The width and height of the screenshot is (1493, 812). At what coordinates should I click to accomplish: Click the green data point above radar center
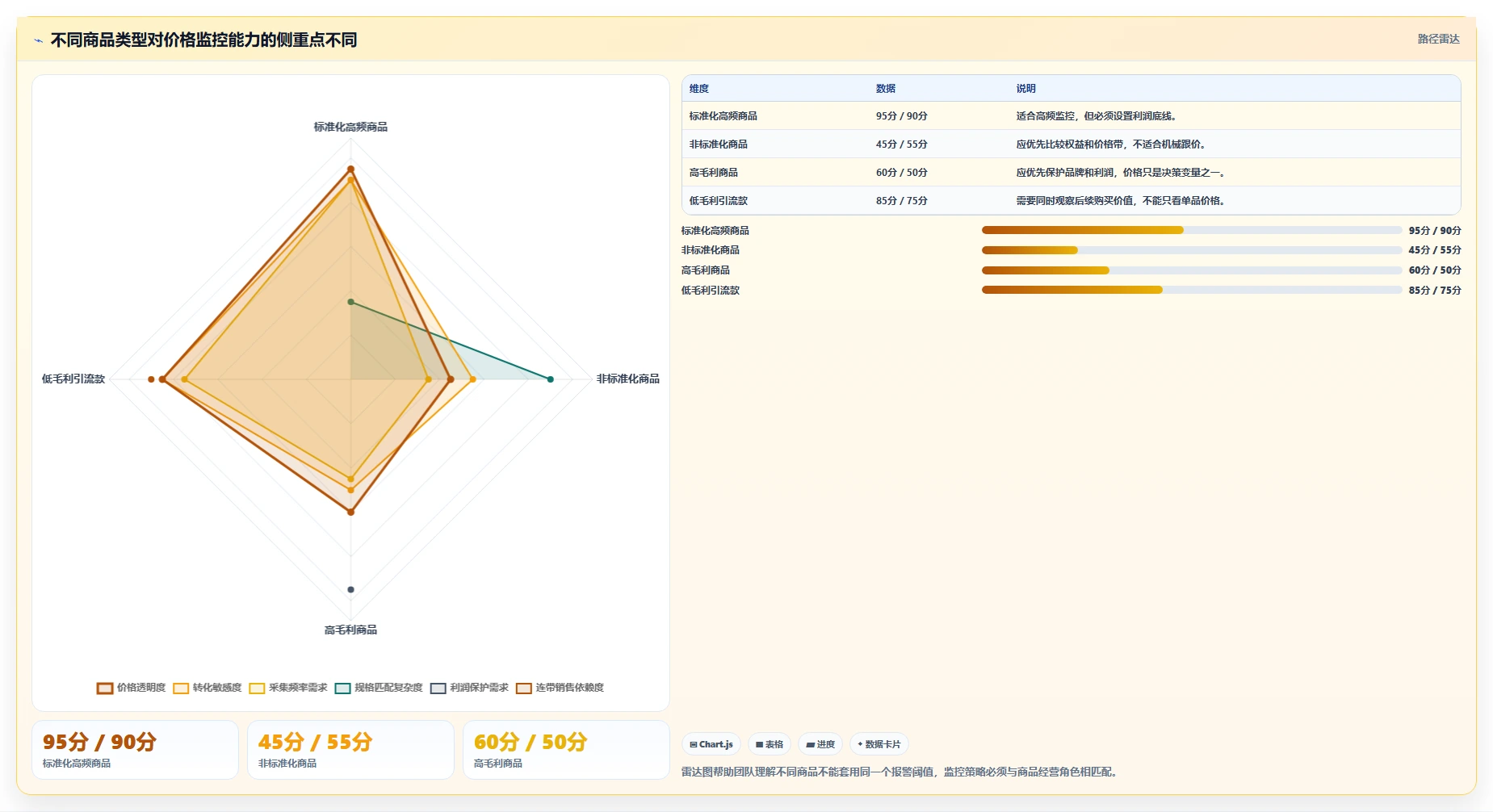(x=350, y=302)
